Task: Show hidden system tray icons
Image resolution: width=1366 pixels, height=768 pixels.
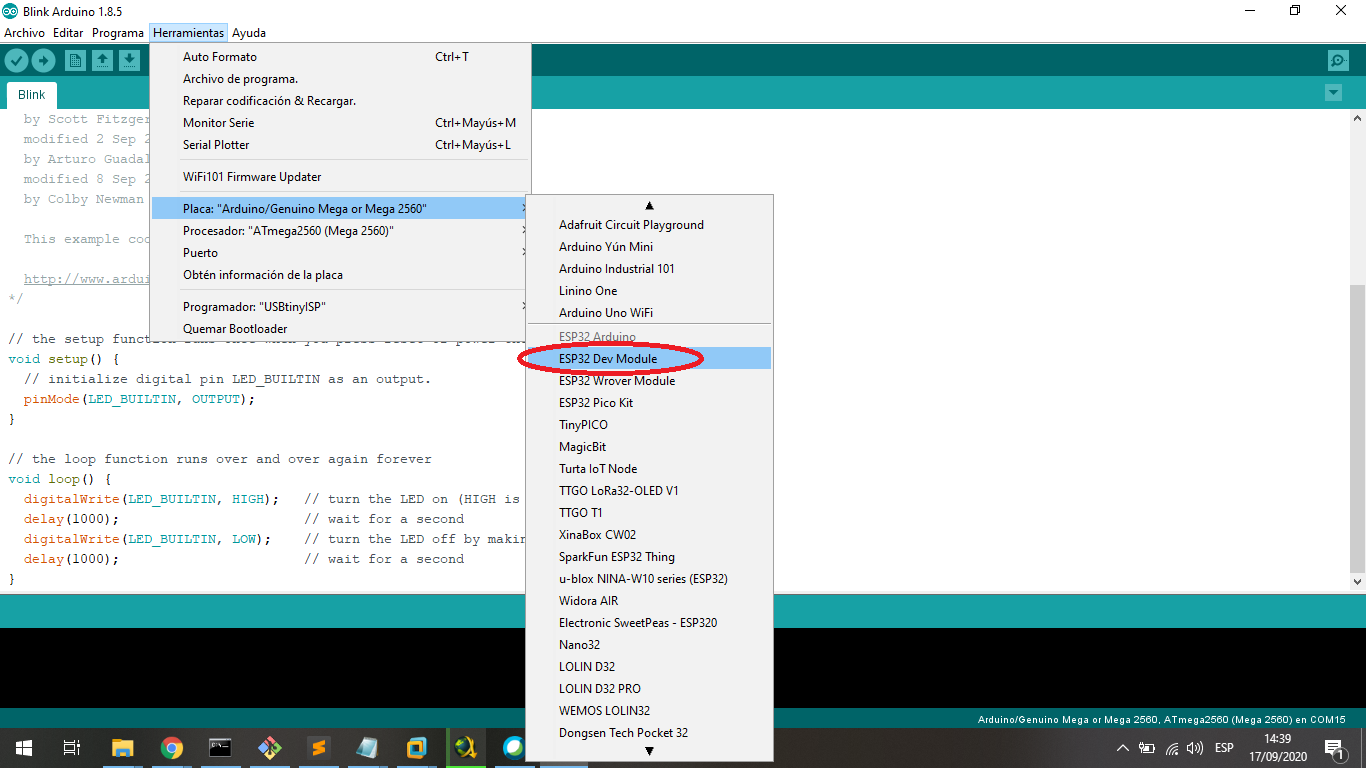Action: point(1122,748)
